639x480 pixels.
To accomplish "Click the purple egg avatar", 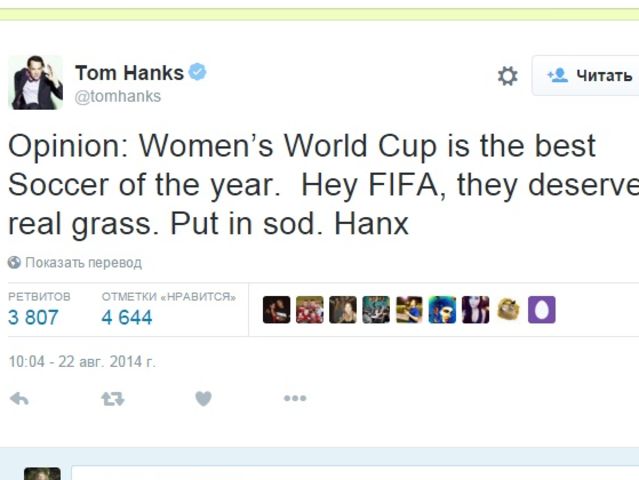I will [x=542, y=310].
